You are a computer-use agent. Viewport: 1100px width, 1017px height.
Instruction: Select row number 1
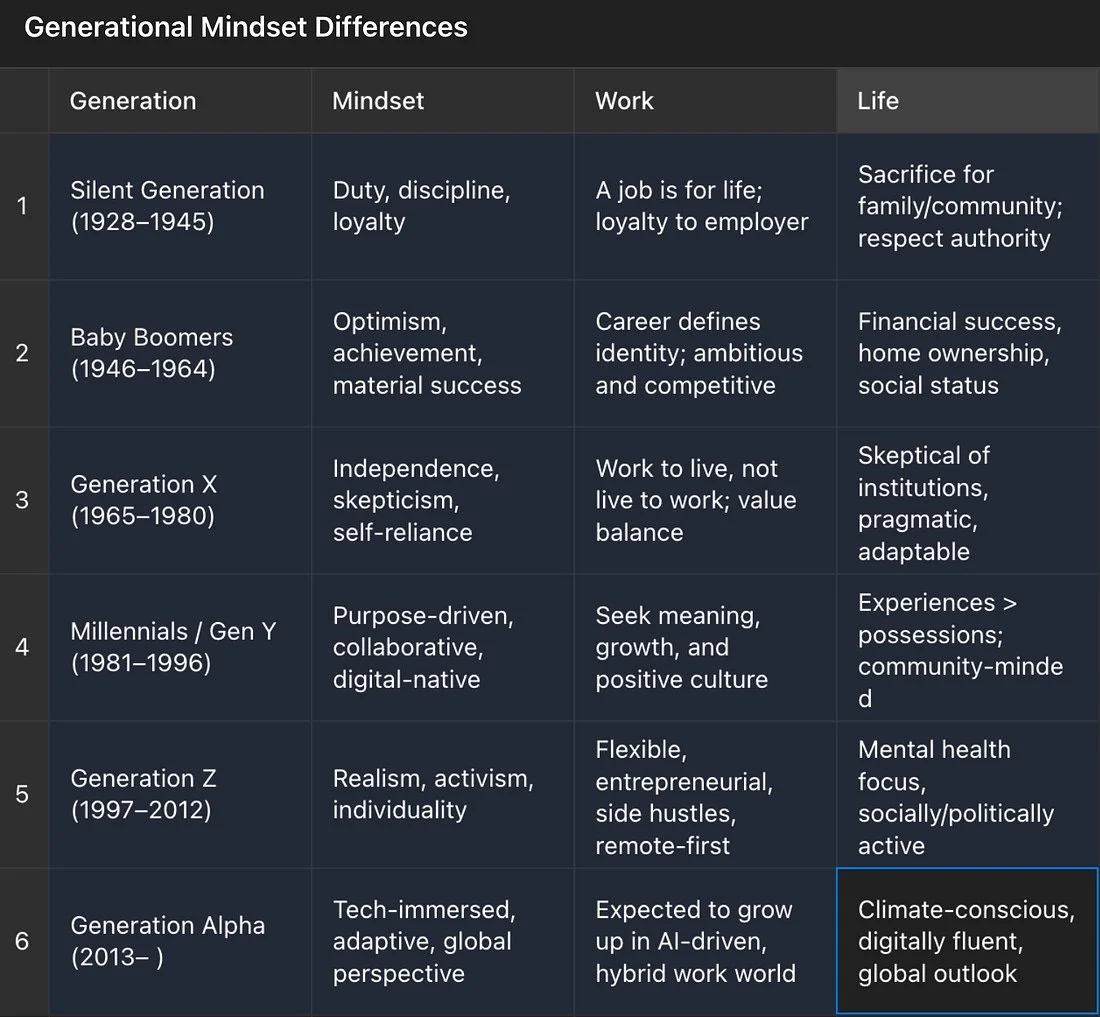tap(23, 206)
